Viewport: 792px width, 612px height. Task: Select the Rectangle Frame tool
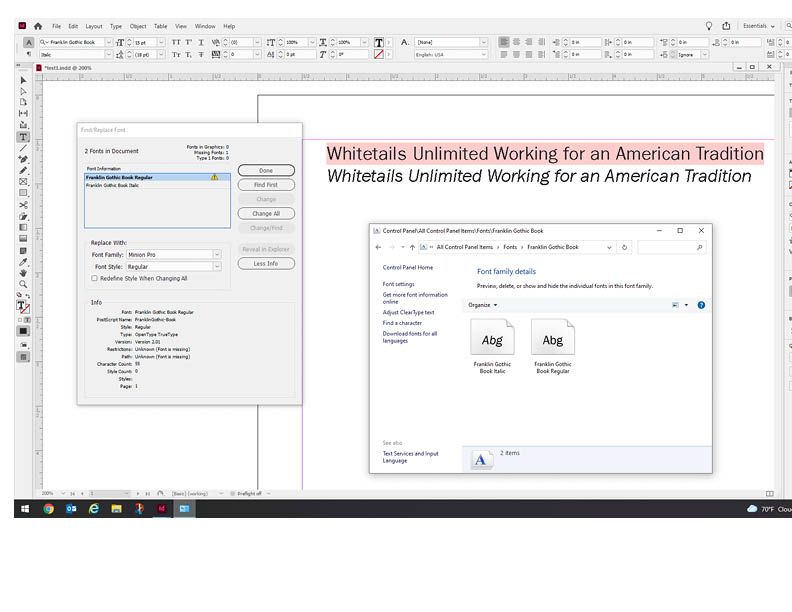pyautogui.click(x=23, y=182)
